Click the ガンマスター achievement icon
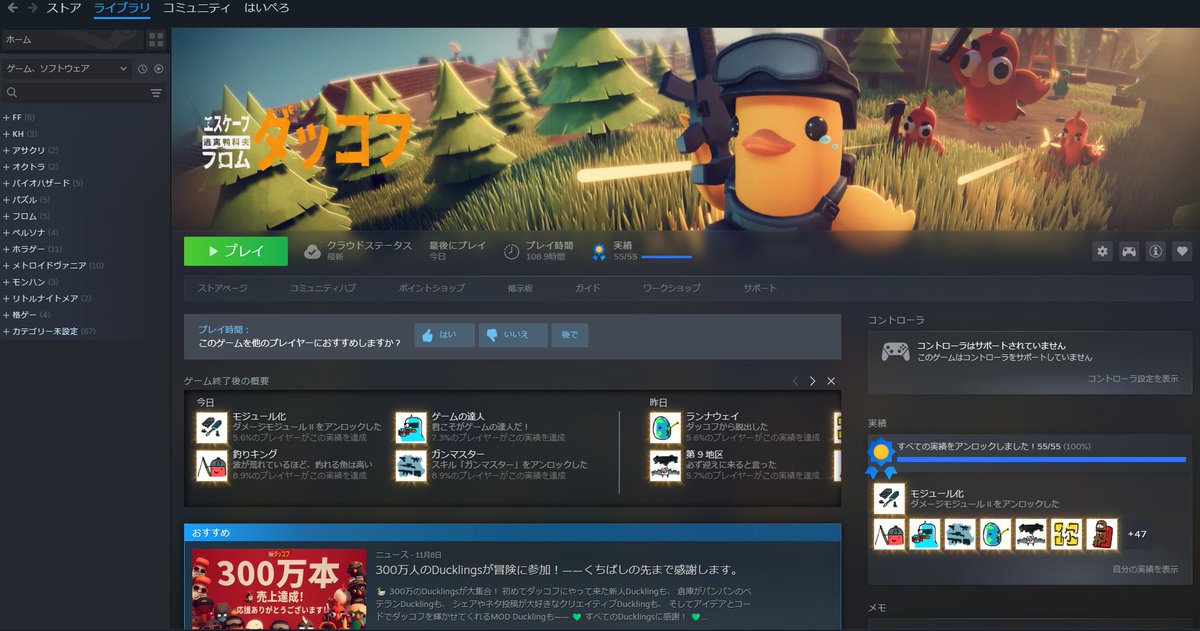Viewport: 1200px width, 631px height. pyautogui.click(x=410, y=465)
